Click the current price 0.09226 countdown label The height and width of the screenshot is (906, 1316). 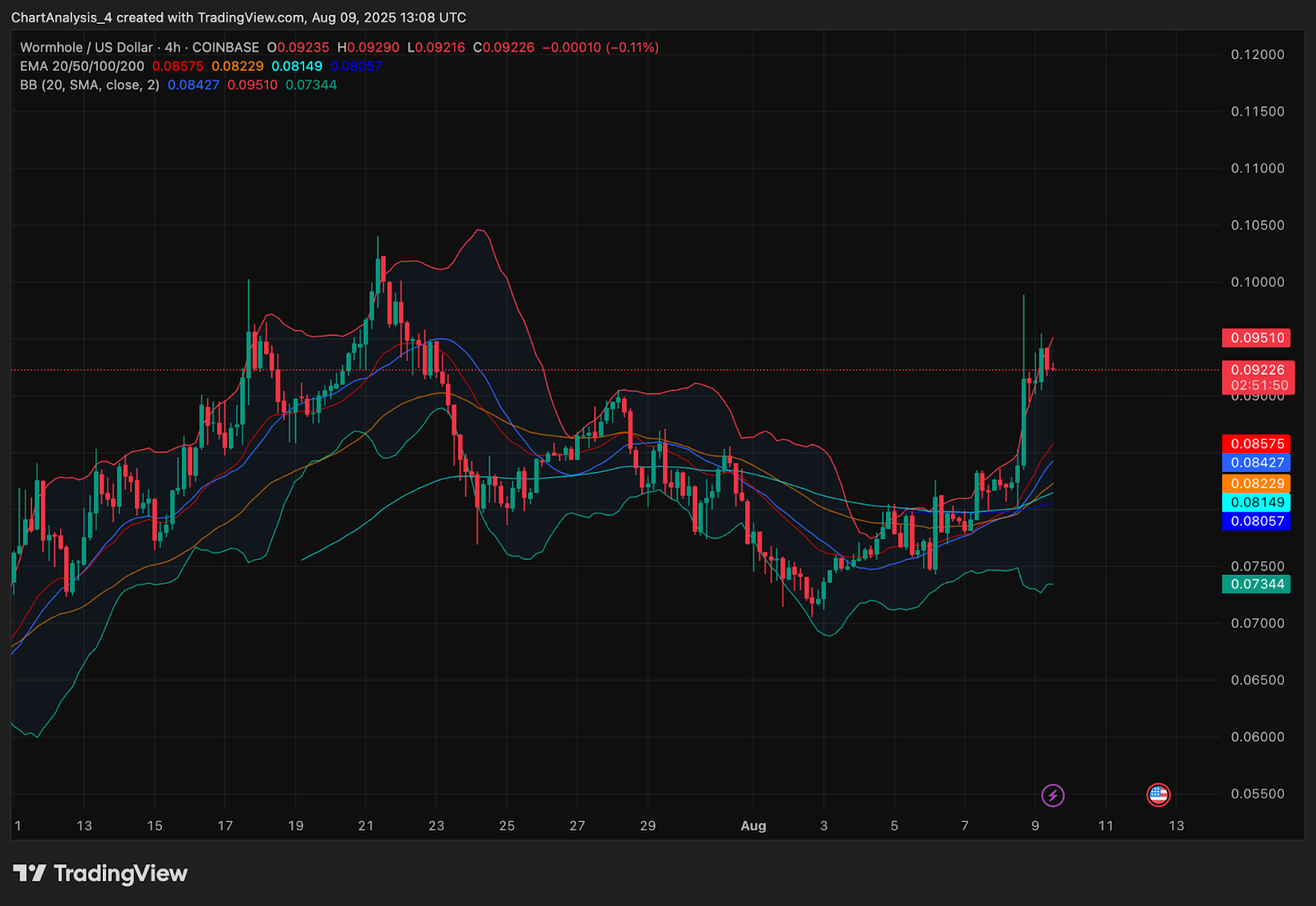point(1258,377)
